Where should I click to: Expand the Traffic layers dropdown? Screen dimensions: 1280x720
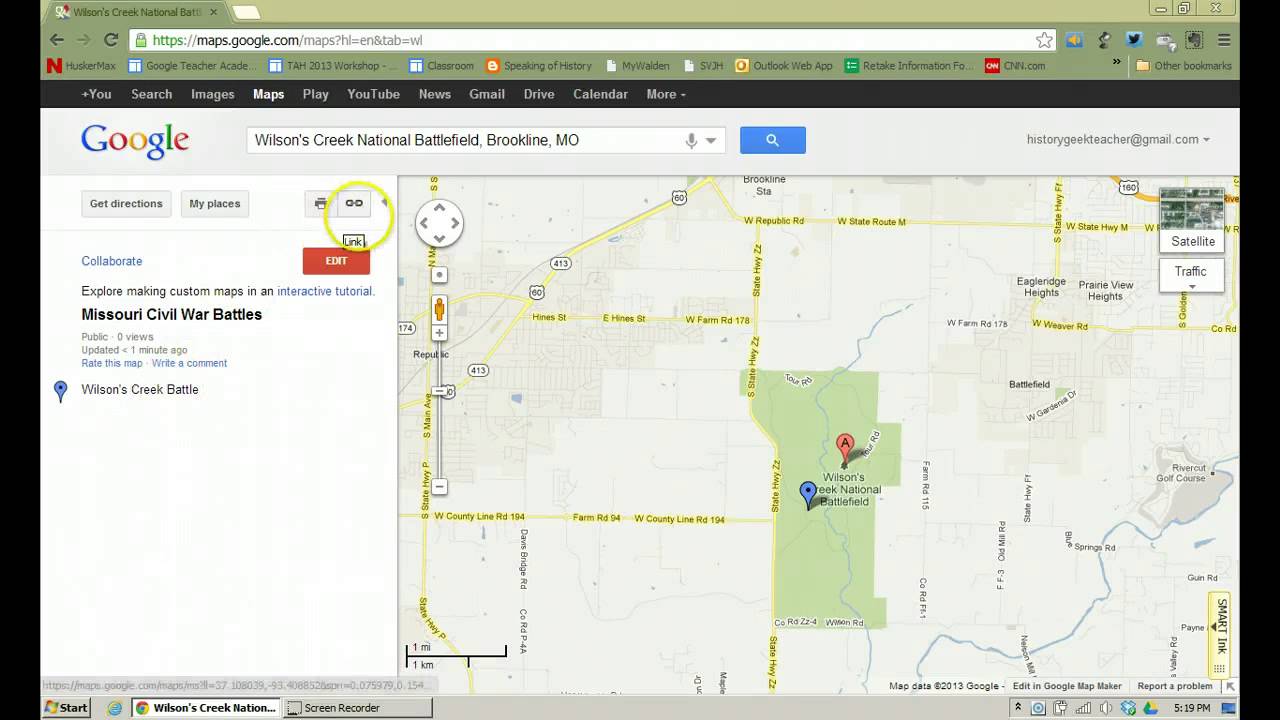(x=1192, y=275)
